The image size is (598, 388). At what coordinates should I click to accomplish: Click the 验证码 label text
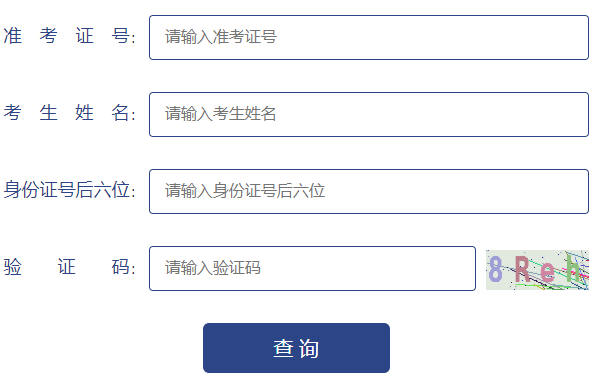69,267
